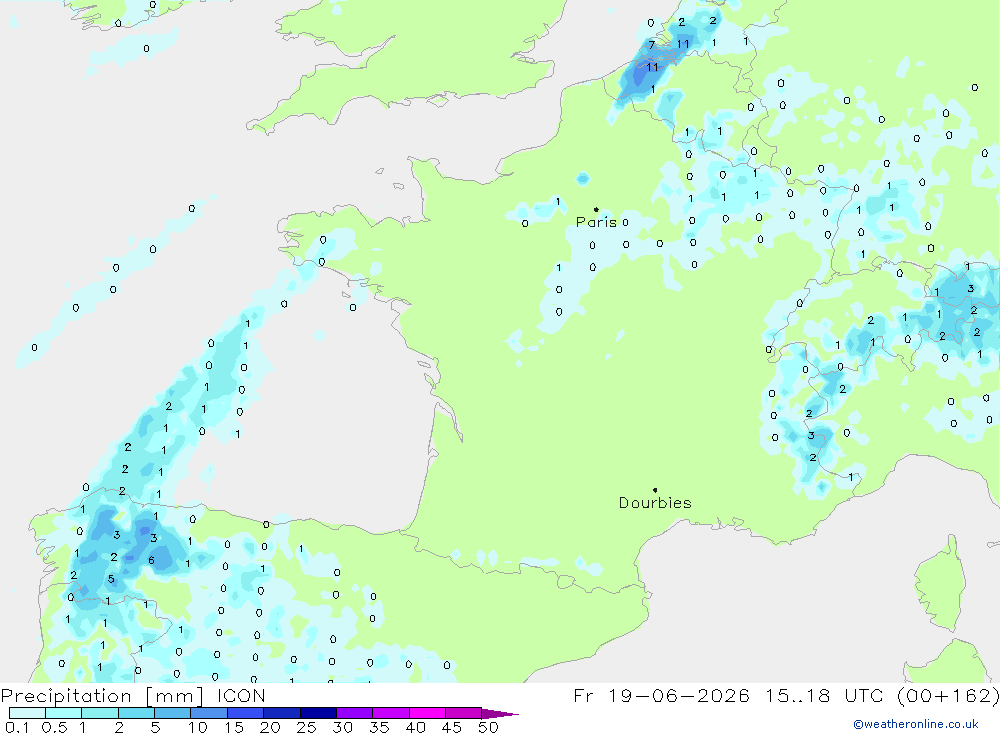Click the legend label '50'

pyautogui.click(x=488, y=727)
